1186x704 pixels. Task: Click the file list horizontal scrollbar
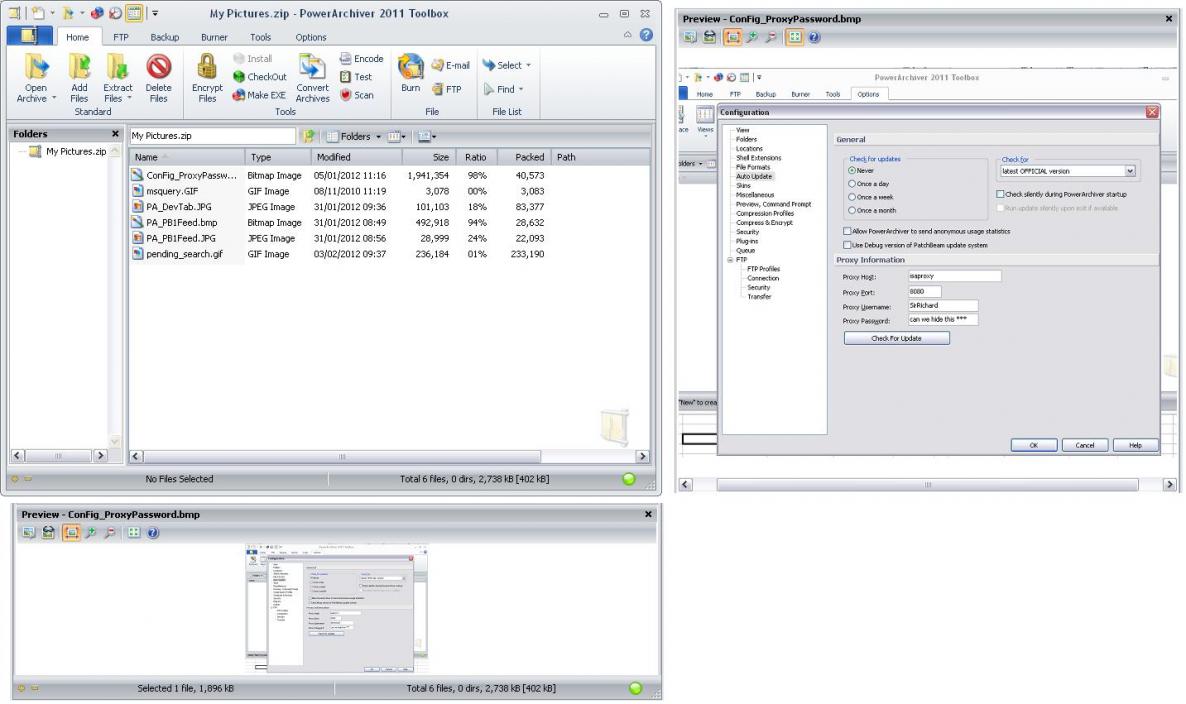pyautogui.click(x=342, y=457)
